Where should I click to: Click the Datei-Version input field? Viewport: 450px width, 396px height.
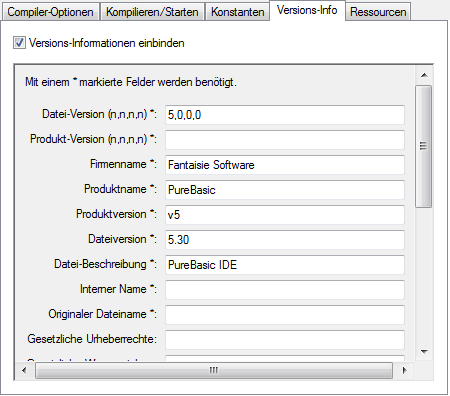(285, 115)
